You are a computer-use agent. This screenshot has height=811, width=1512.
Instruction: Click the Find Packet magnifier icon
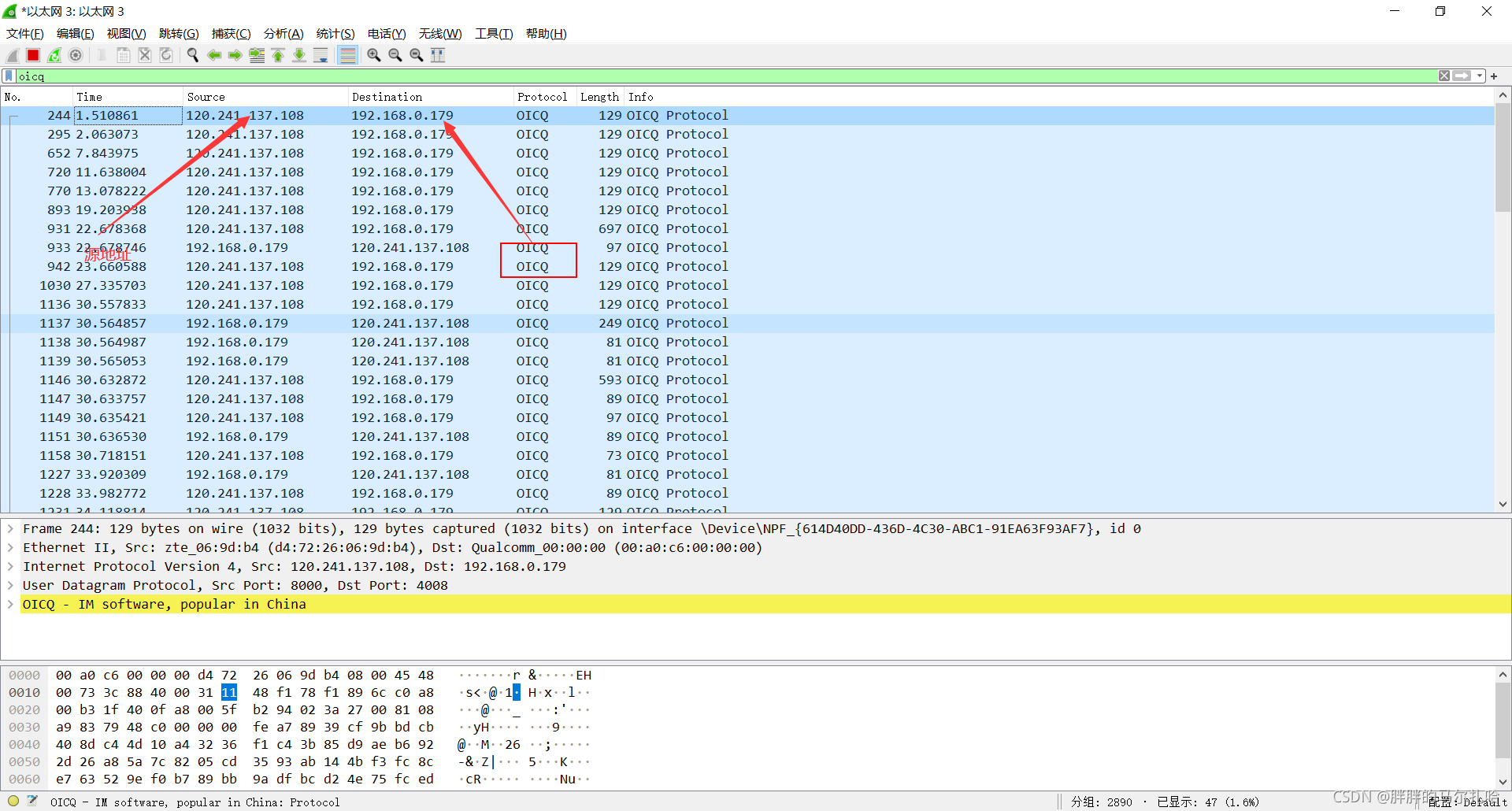(193, 55)
